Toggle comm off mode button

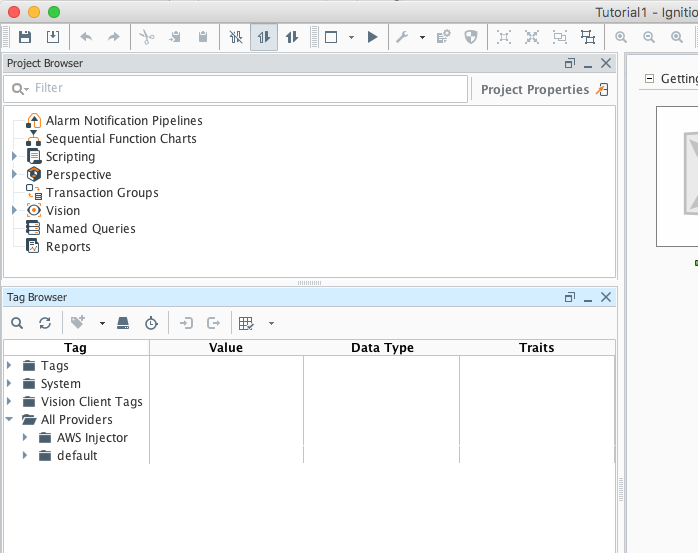tap(236, 37)
